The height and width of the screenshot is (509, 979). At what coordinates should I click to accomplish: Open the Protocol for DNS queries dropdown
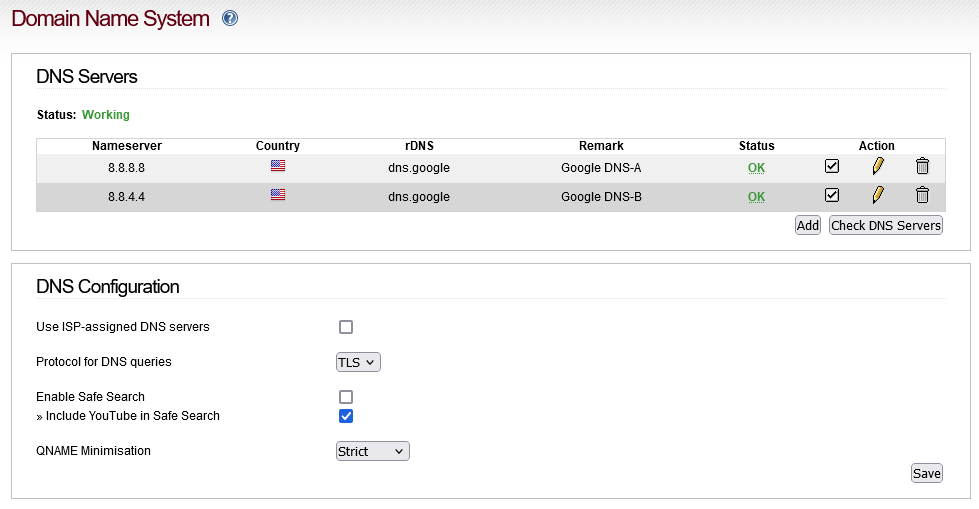click(358, 362)
